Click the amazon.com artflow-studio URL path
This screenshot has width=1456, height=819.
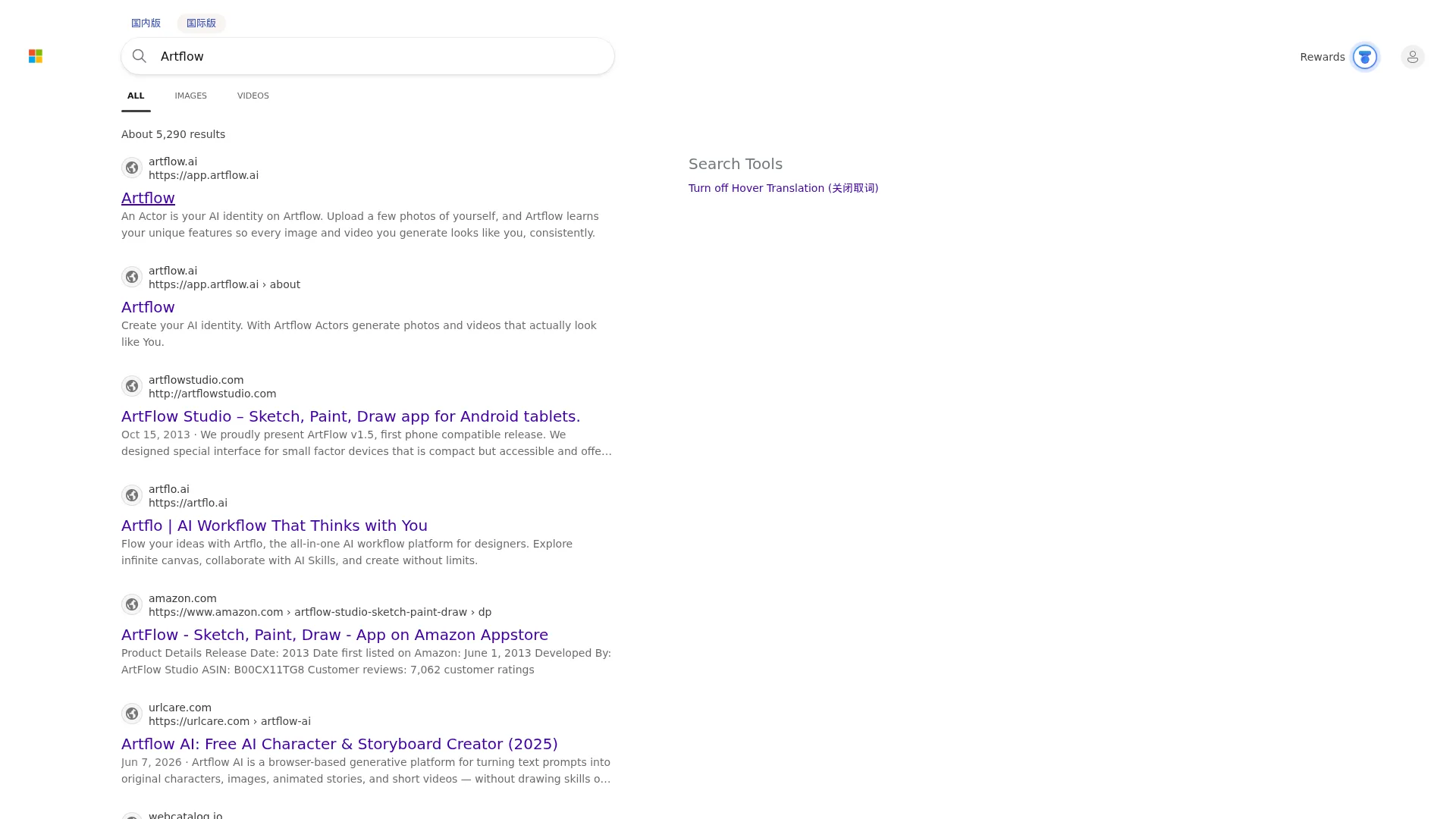coord(320,612)
